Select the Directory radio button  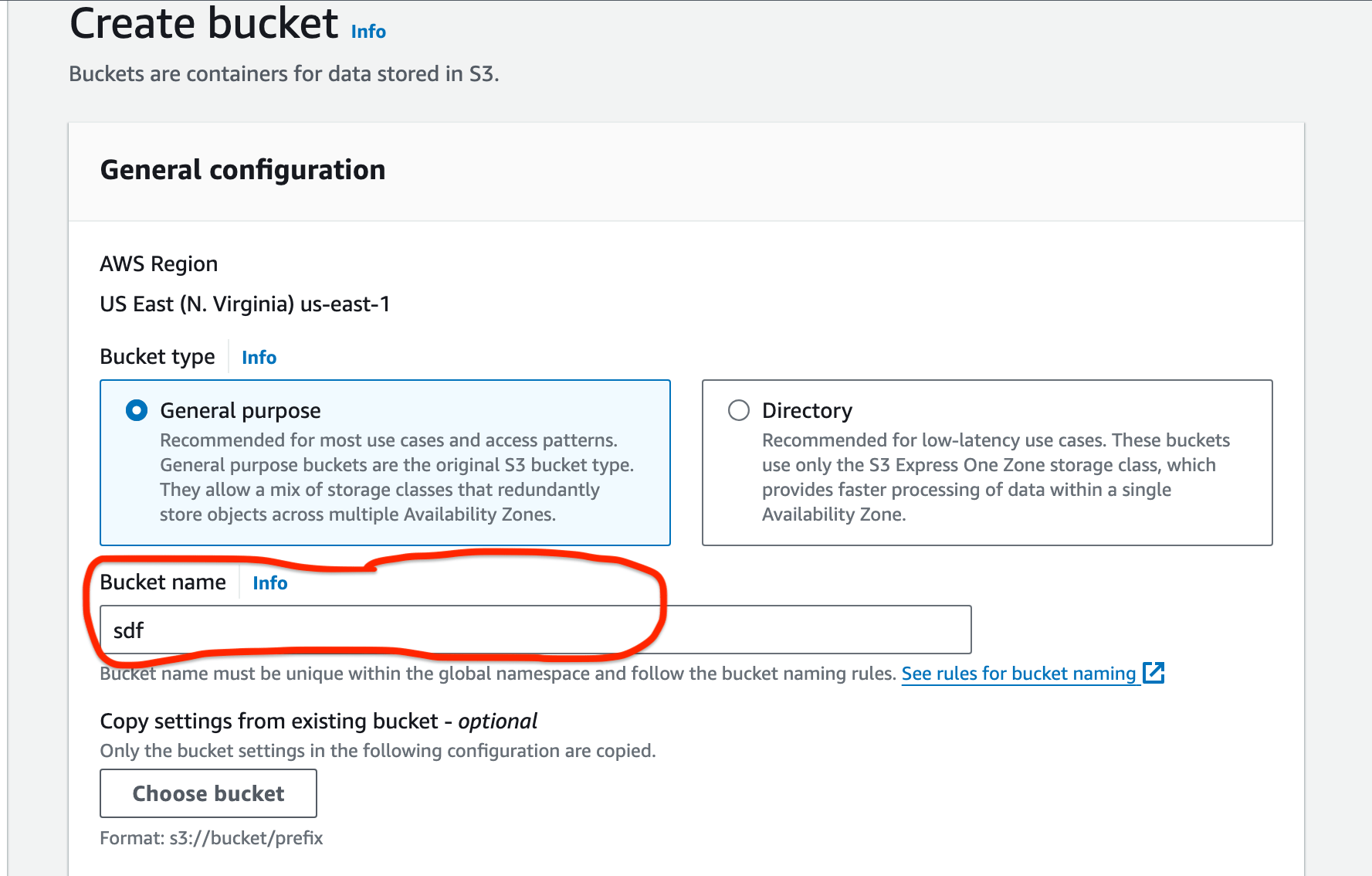(739, 410)
